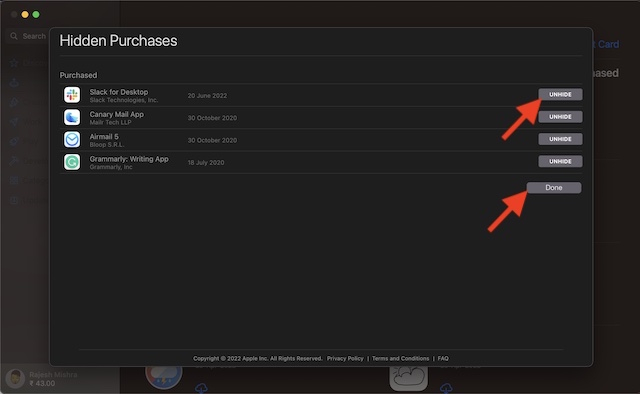Select 'Canary Mail App' name text
This screenshot has height=394, width=640.
[116, 114]
